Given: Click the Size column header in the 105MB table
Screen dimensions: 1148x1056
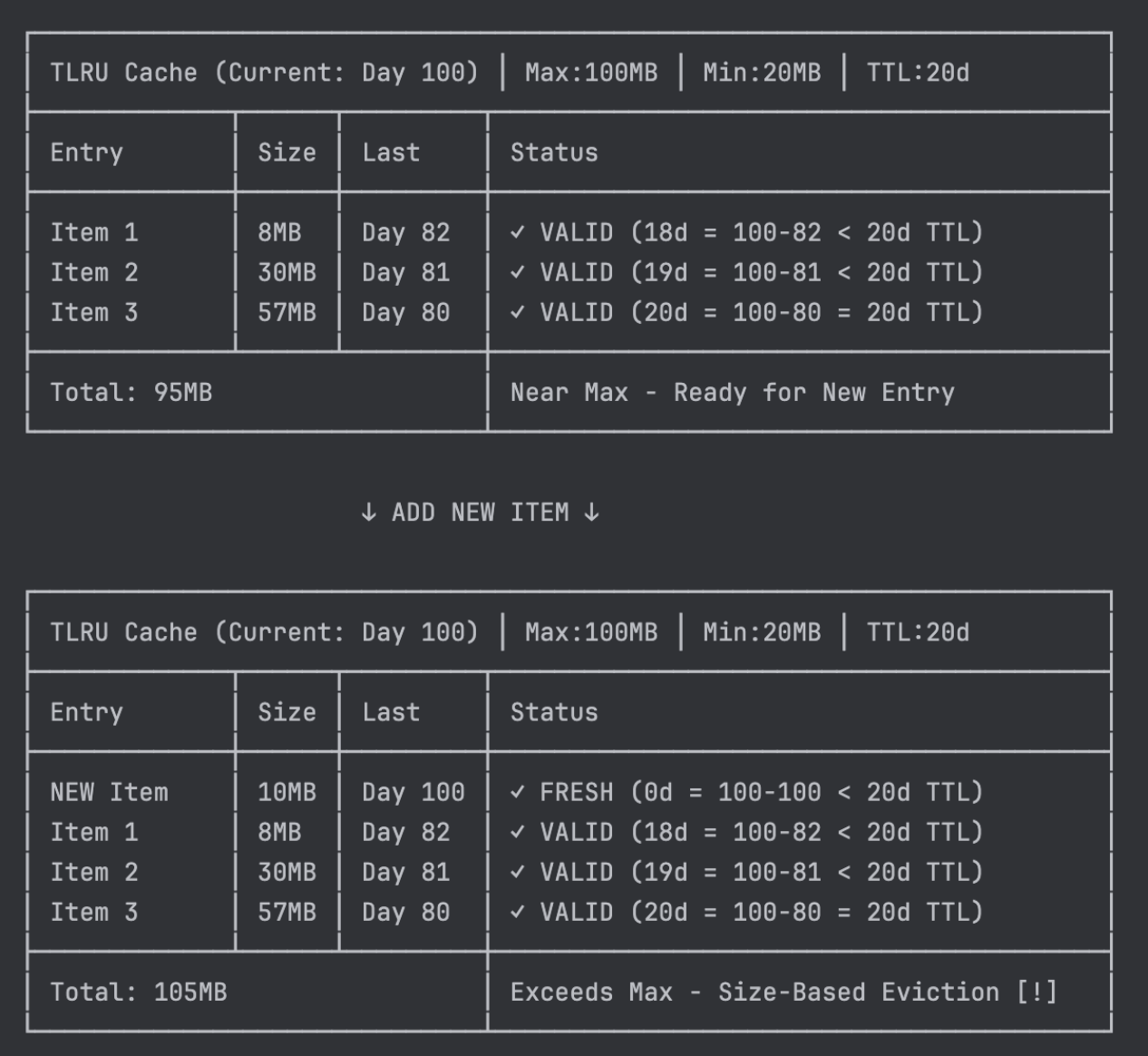Looking at the screenshot, I should (x=287, y=712).
